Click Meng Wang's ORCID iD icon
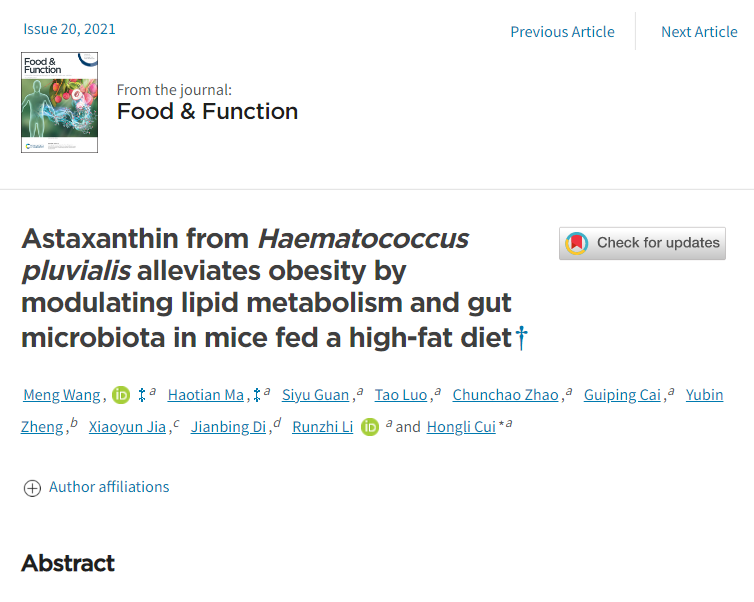The image size is (754, 602). tap(121, 395)
